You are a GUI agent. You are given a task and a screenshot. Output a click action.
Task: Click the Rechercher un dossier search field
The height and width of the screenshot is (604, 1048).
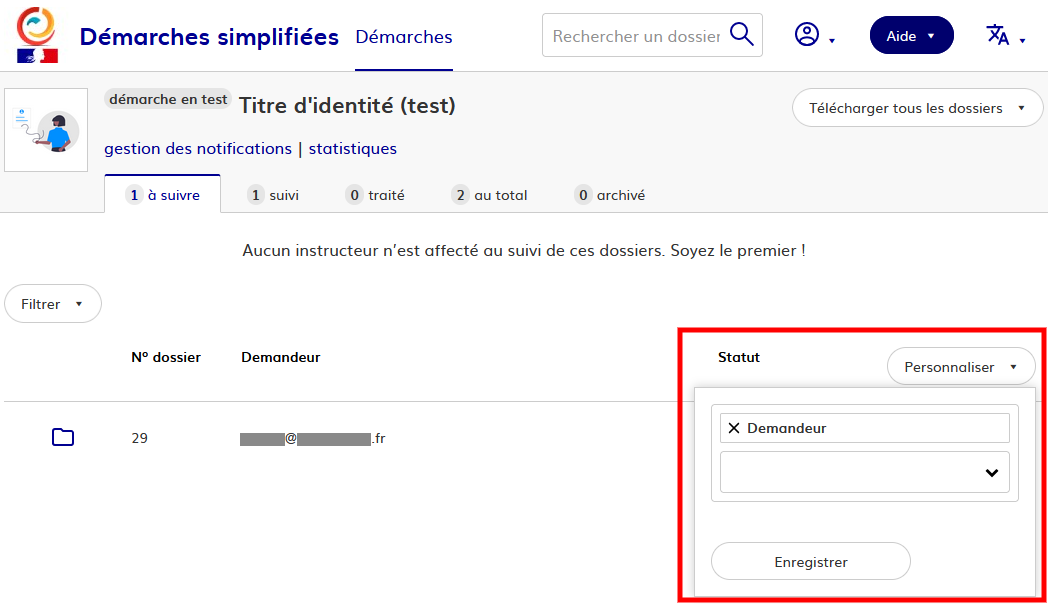(x=635, y=36)
